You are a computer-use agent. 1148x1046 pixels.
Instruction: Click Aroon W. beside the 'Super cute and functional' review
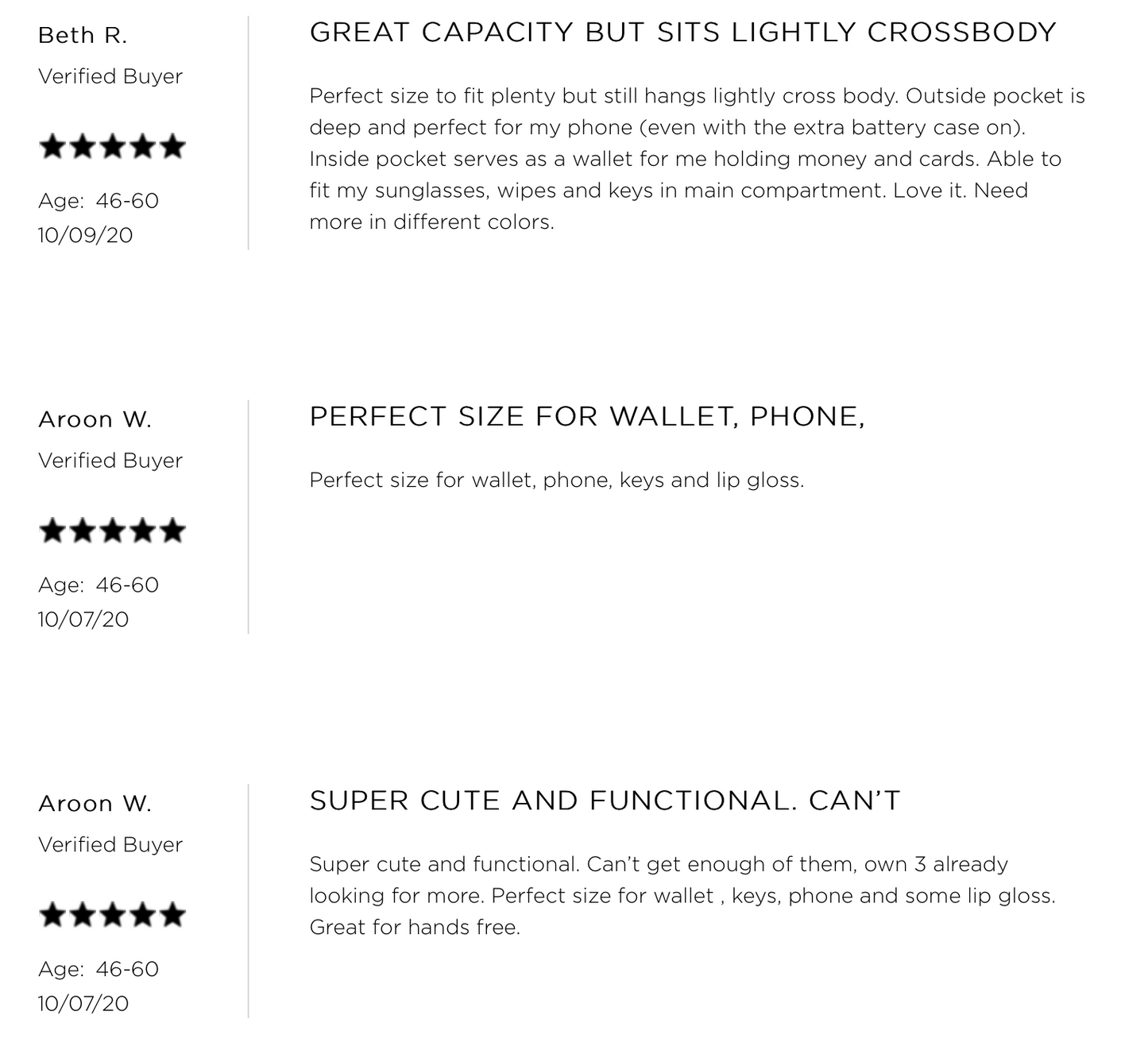click(95, 804)
